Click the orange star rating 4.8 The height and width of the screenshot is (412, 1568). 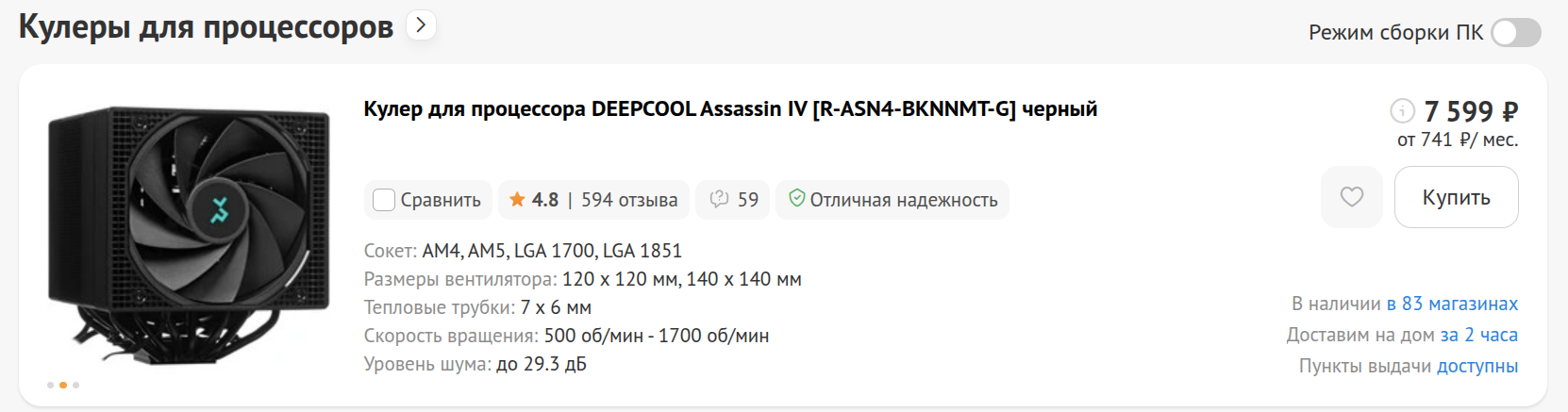click(534, 200)
